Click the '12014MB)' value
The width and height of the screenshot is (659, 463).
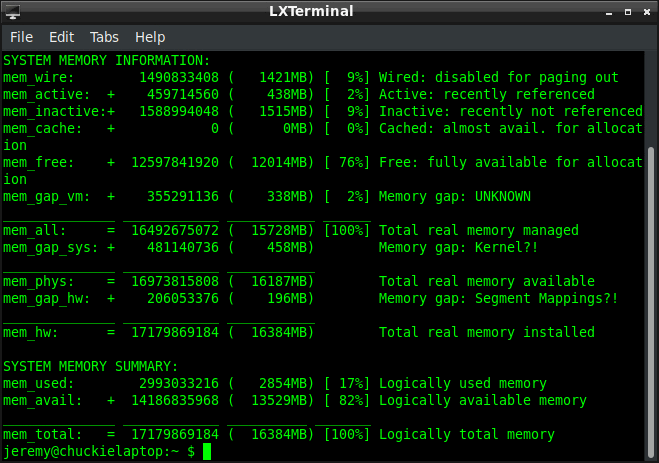[282, 163]
